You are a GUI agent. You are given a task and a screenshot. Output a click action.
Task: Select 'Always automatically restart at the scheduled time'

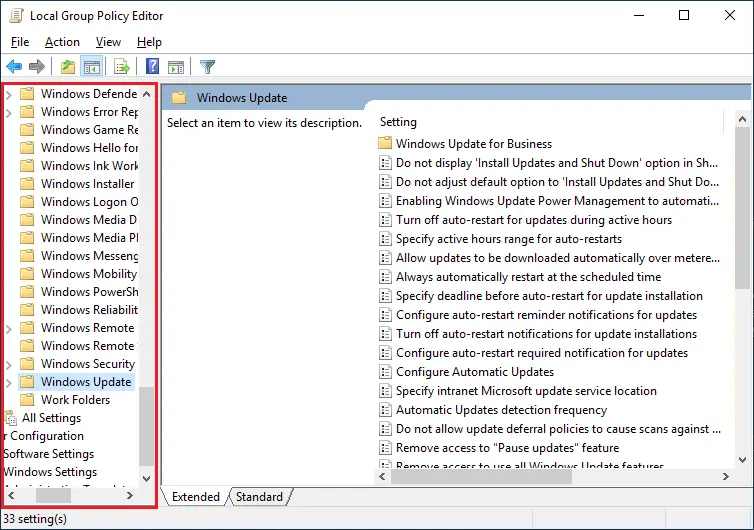[x=528, y=277]
